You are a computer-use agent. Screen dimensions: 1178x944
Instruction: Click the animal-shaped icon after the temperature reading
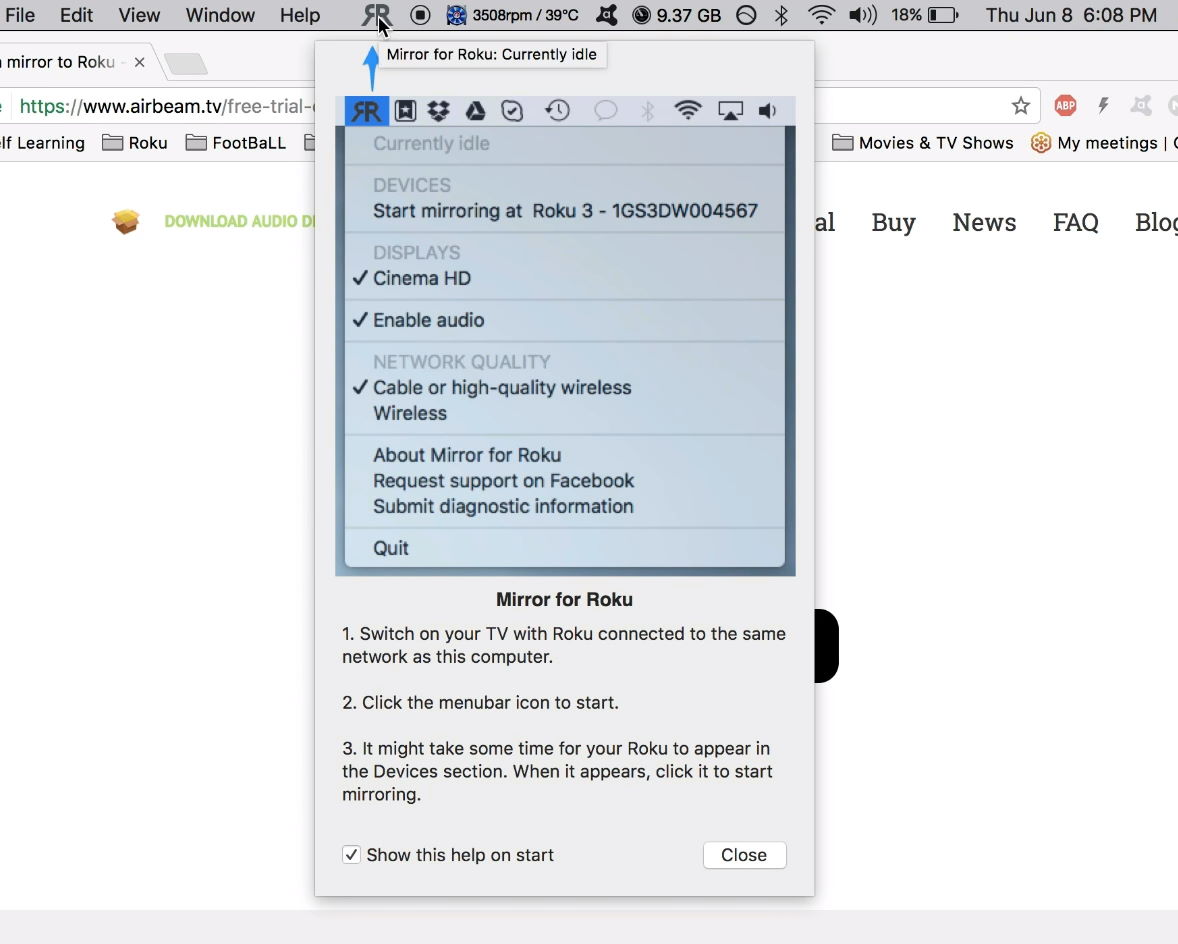click(606, 15)
